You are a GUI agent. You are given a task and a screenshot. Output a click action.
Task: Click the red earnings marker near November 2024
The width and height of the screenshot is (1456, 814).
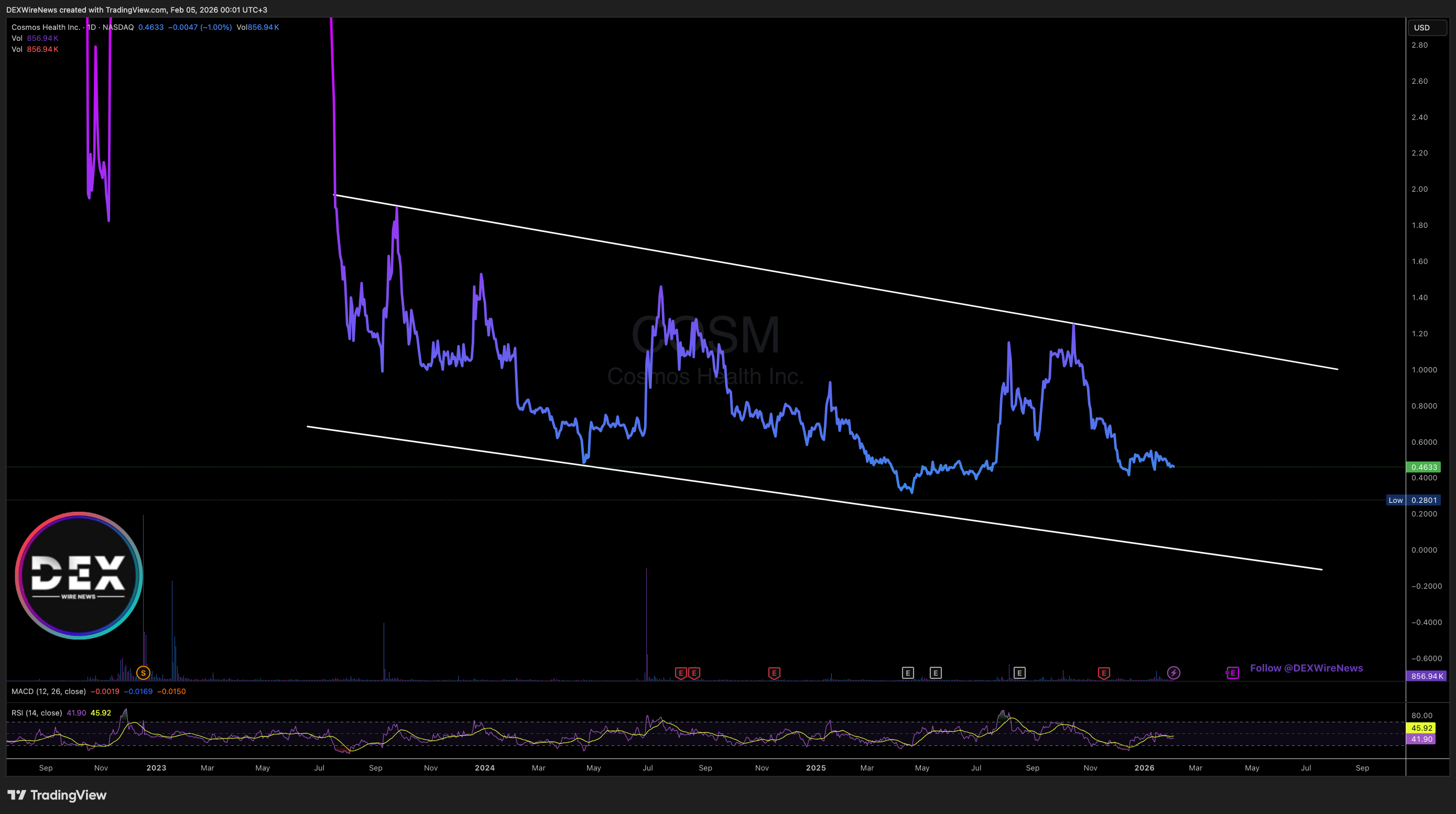[x=774, y=673]
